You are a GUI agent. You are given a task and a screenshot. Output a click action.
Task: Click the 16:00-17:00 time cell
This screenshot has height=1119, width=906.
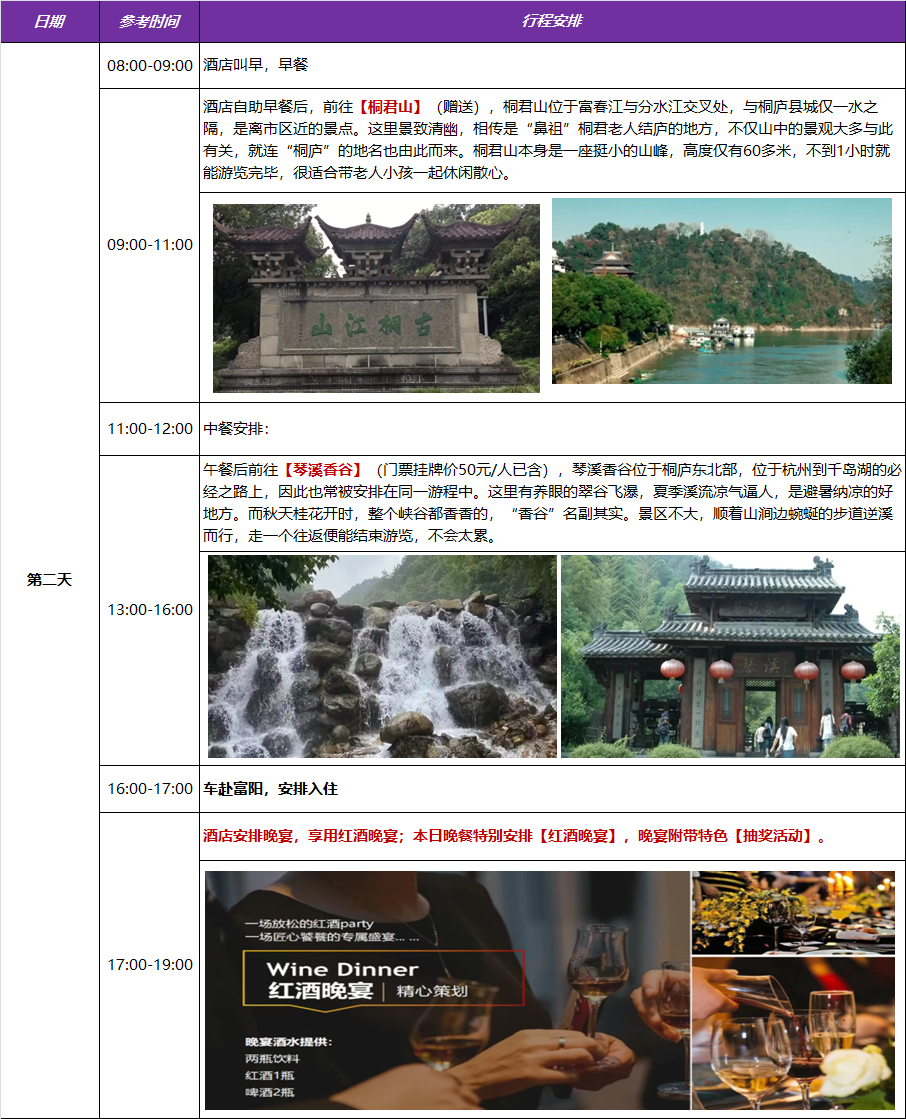[149, 789]
